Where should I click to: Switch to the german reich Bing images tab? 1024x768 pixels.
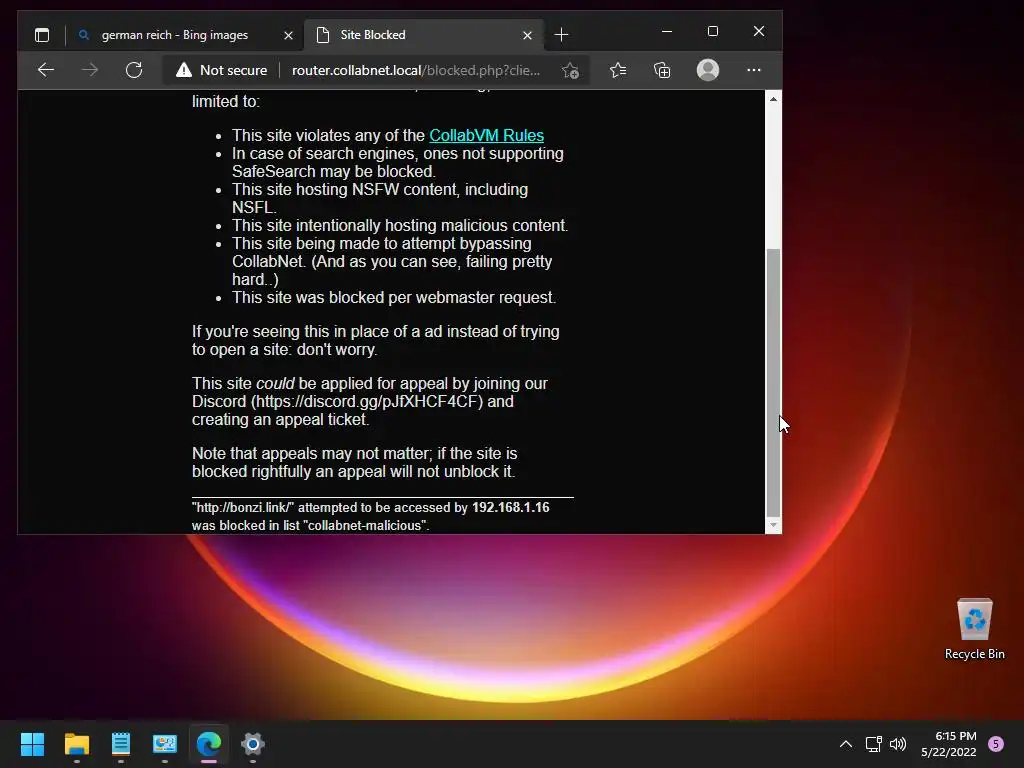174,35
